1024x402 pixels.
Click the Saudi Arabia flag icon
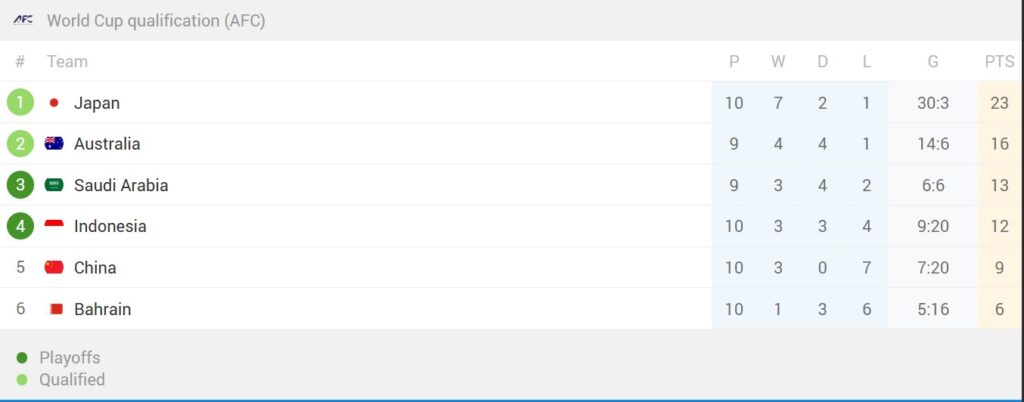[54, 185]
